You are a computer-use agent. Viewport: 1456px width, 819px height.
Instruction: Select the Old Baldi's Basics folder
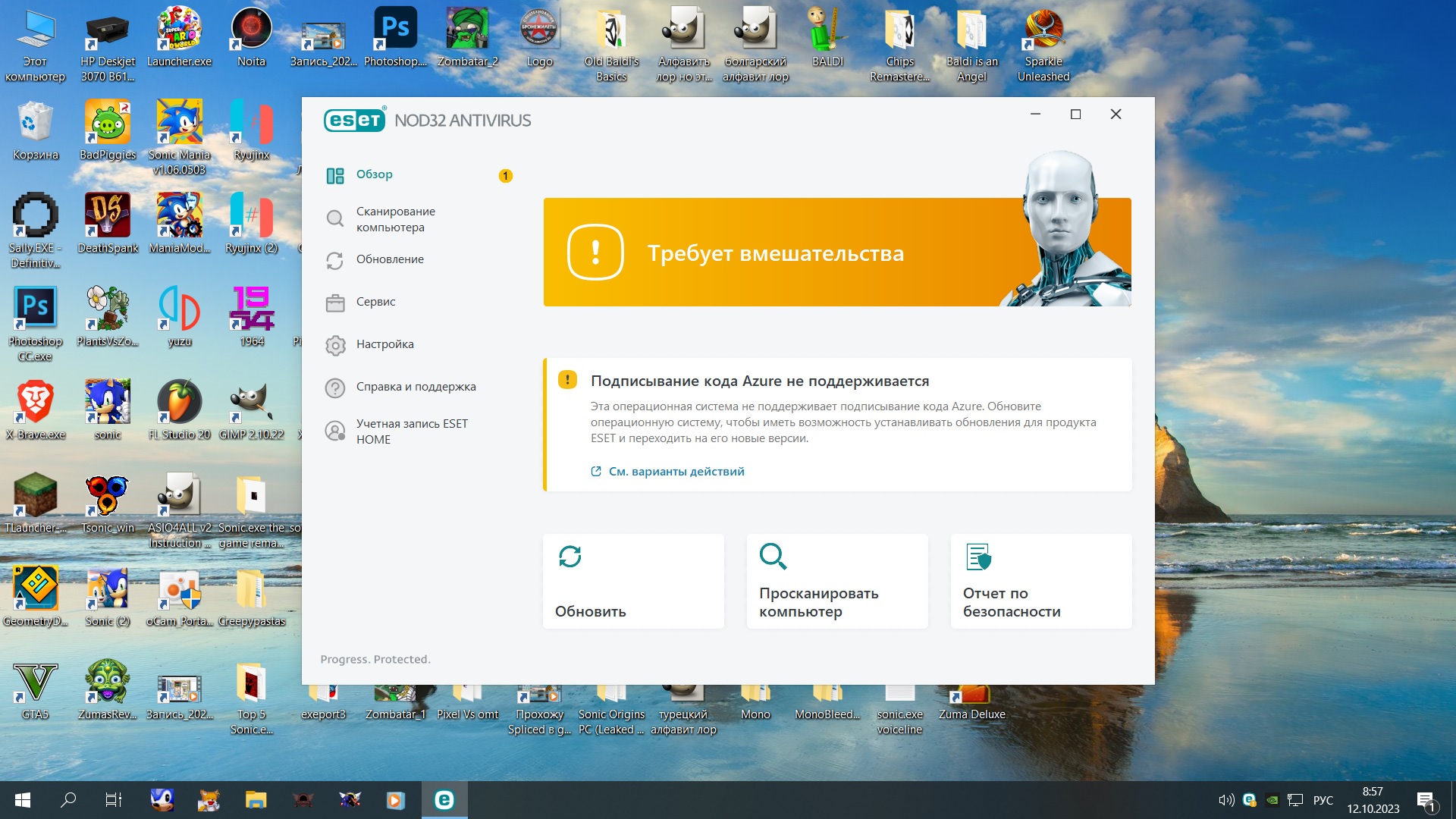pyautogui.click(x=611, y=45)
